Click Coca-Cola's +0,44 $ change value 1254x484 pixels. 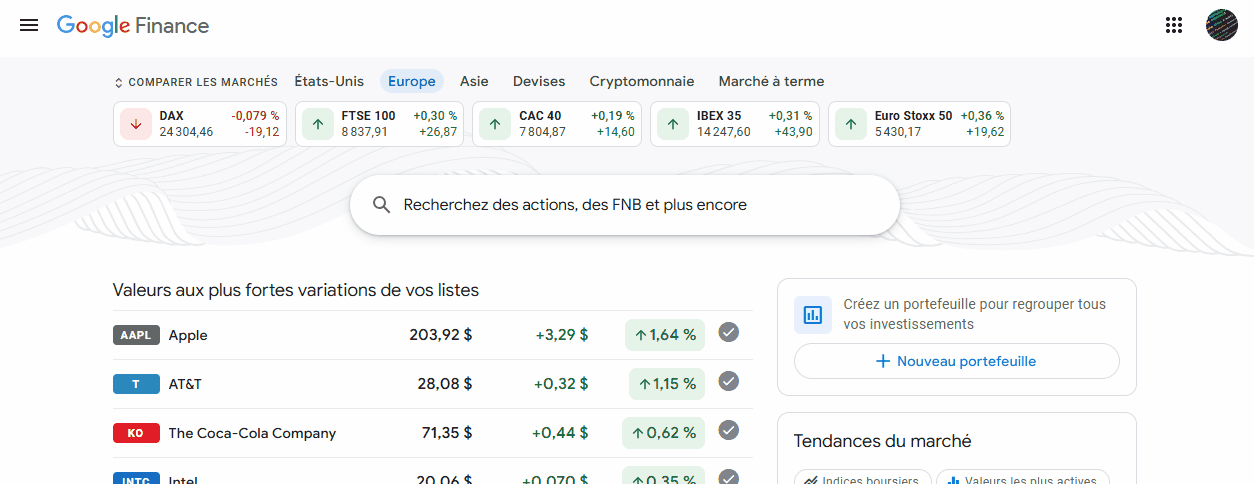560,433
